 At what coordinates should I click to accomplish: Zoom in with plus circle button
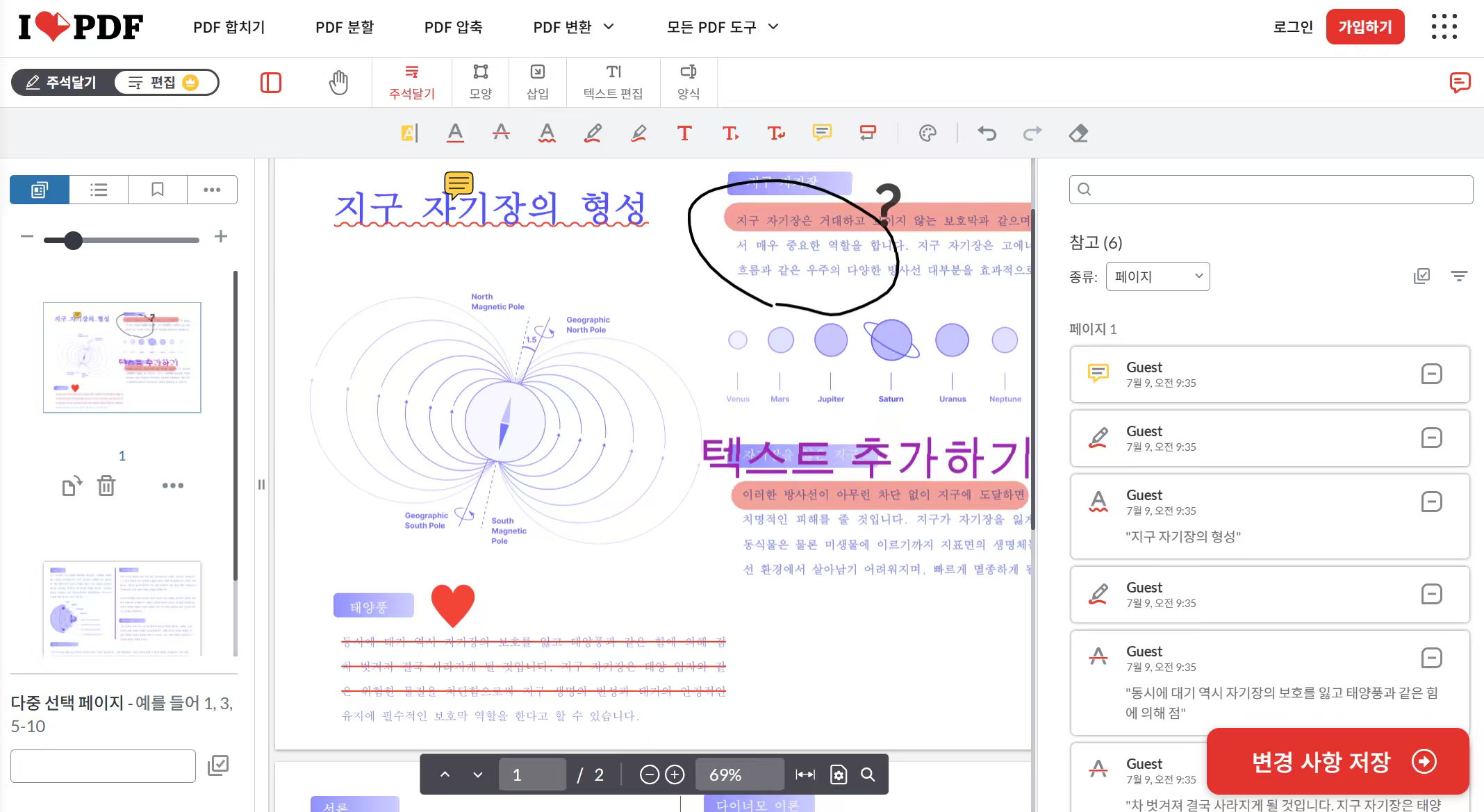point(675,774)
